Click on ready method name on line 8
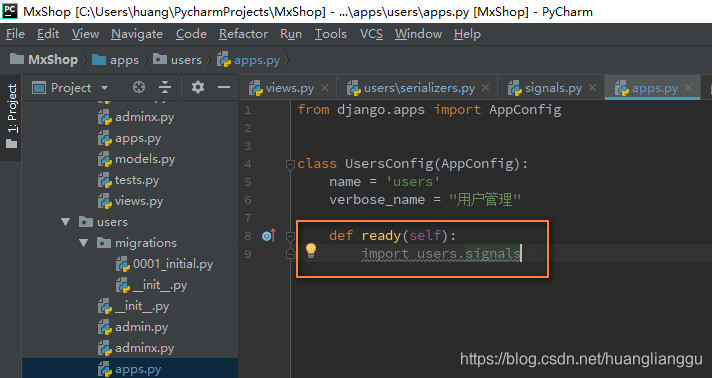This screenshot has width=712, height=378. [x=381, y=235]
